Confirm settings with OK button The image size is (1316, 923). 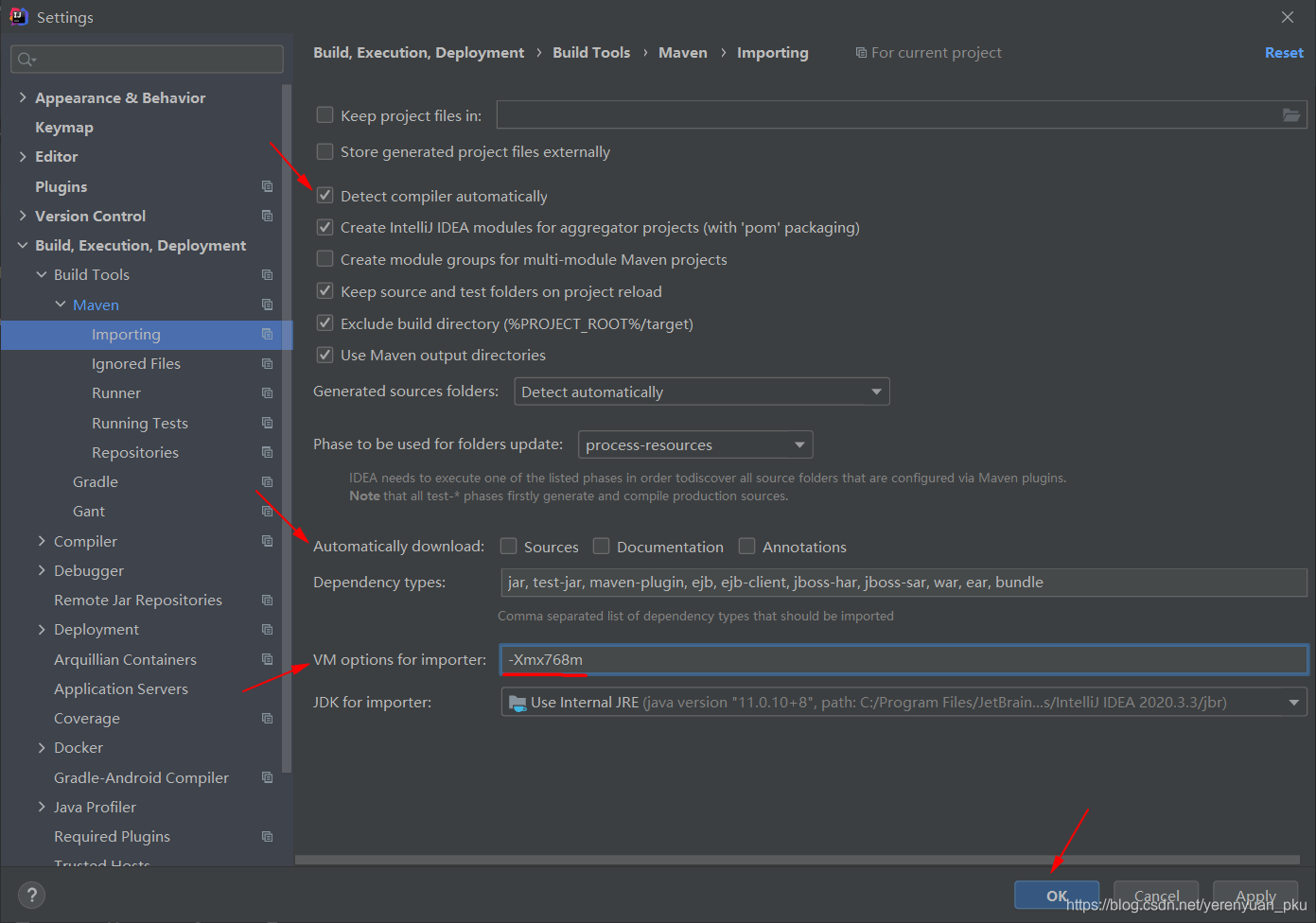(x=1057, y=895)
